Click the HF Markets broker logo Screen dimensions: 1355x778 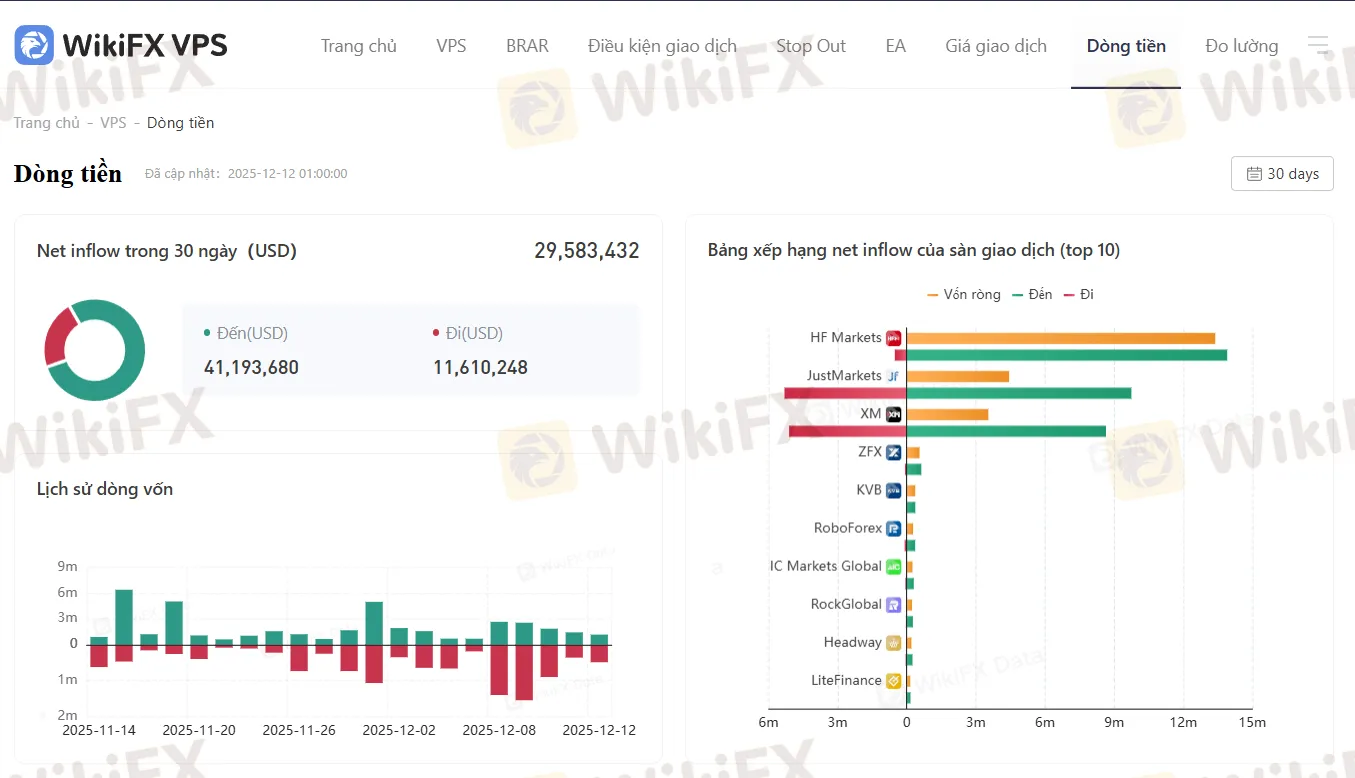coord(894,338)
